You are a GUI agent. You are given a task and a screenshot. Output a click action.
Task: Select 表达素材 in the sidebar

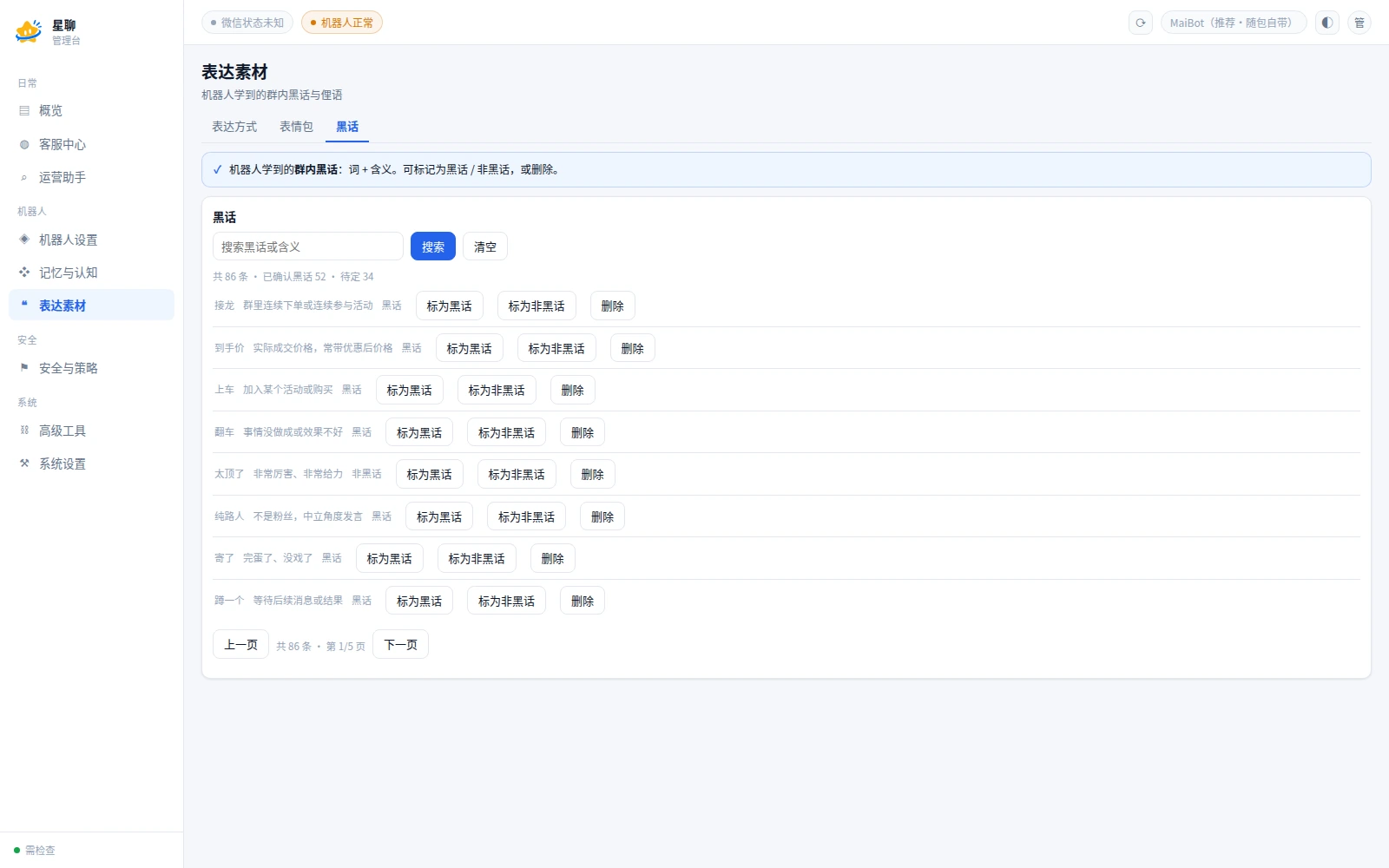point(91,306)
